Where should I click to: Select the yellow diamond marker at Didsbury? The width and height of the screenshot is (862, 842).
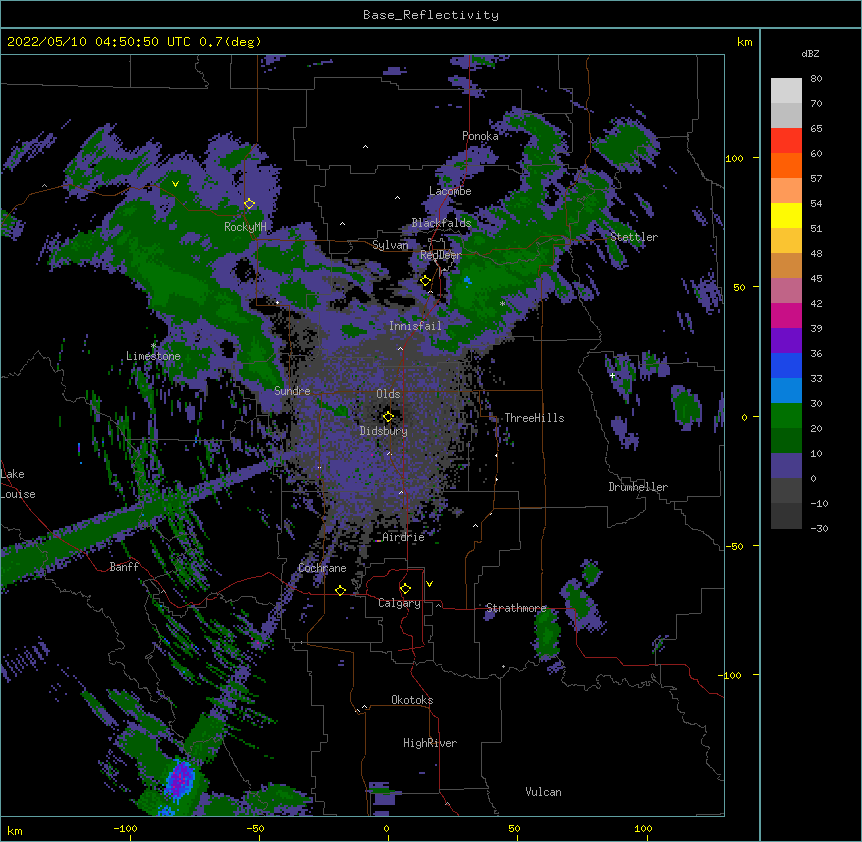pyautogui.click(x=389, y=416)
